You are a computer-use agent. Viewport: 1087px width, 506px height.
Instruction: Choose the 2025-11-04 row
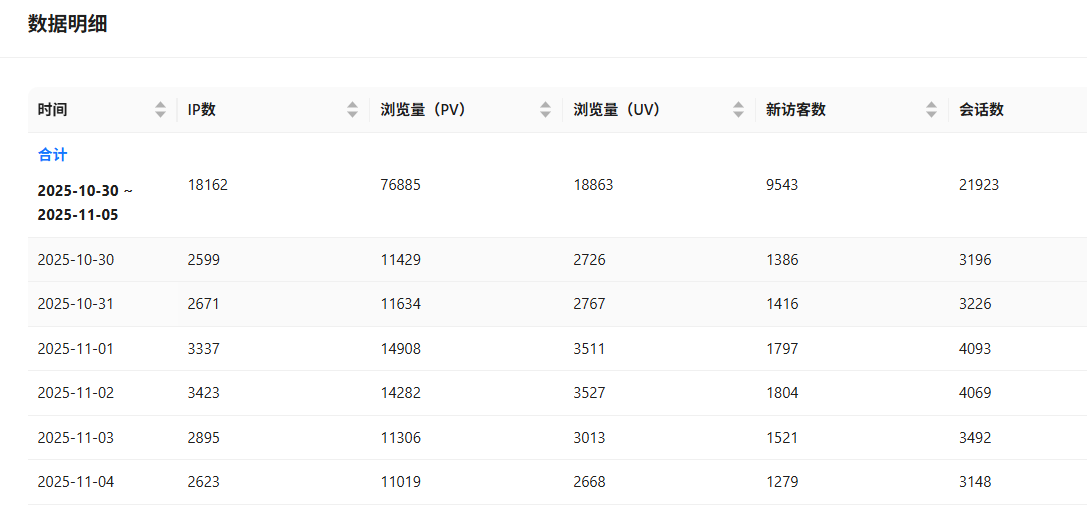(x=76, y=482)
